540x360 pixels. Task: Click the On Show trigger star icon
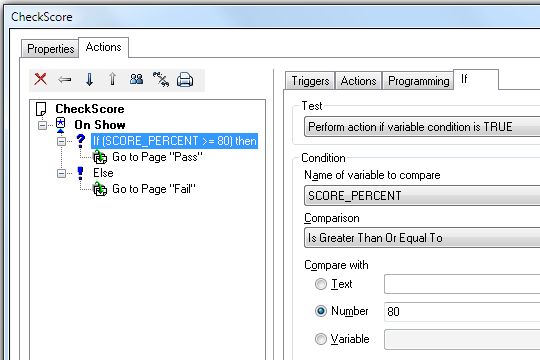pos(61,124)
